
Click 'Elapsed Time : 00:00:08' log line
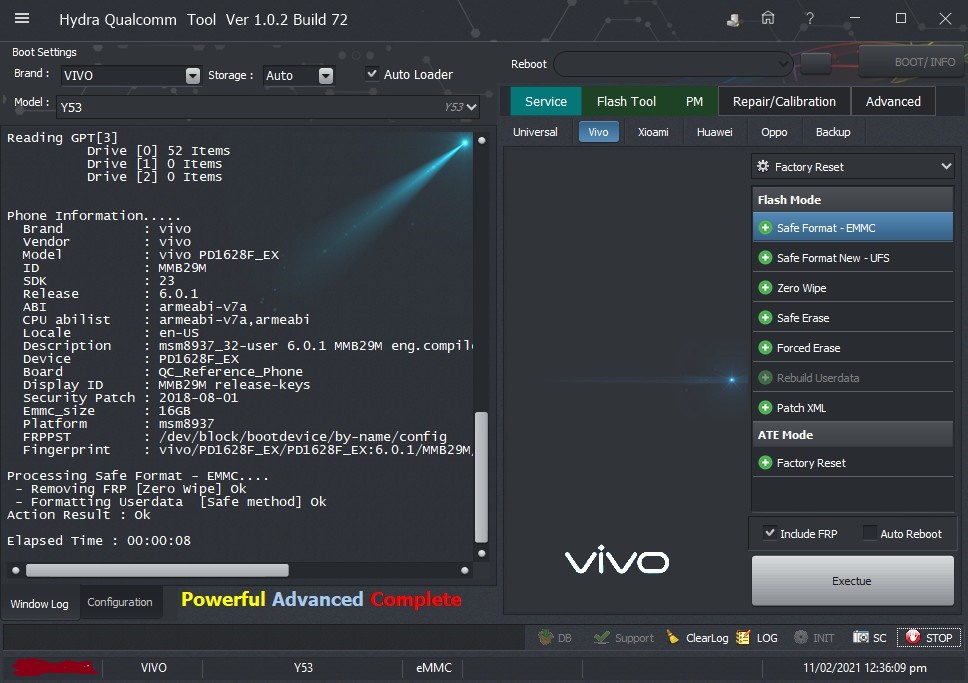[99, 540]
